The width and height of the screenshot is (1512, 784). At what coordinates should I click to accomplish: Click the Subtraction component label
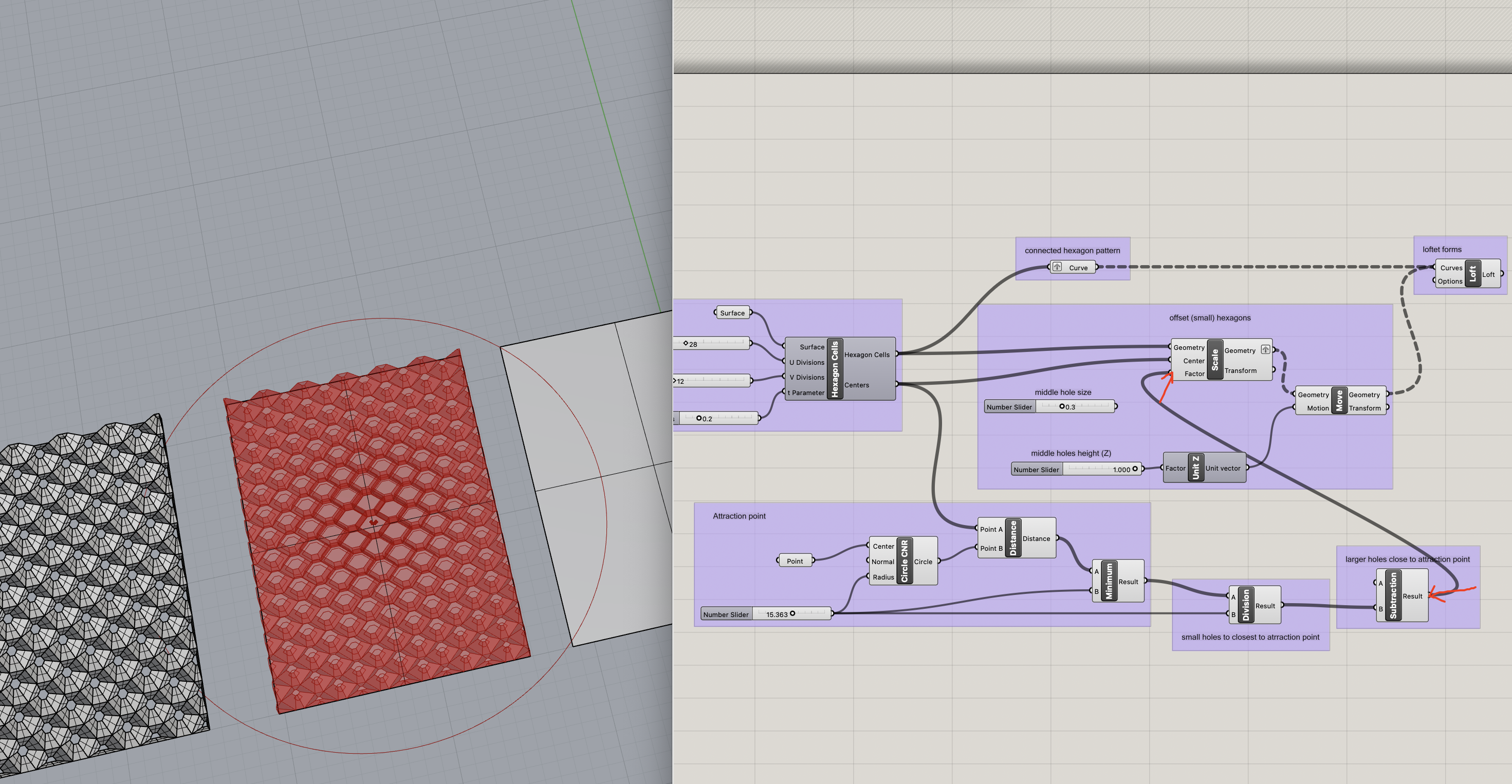[1393, 595]
